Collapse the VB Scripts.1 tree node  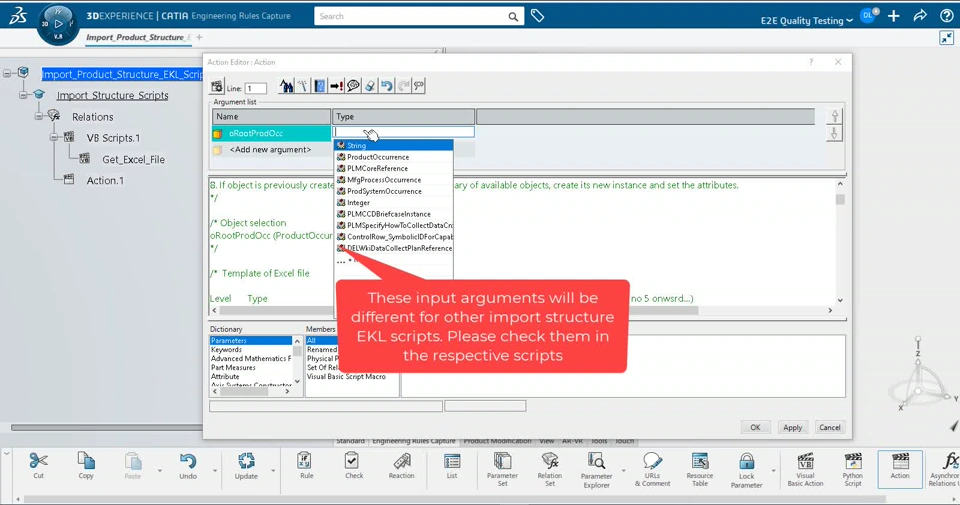click(x=54, y=137)
